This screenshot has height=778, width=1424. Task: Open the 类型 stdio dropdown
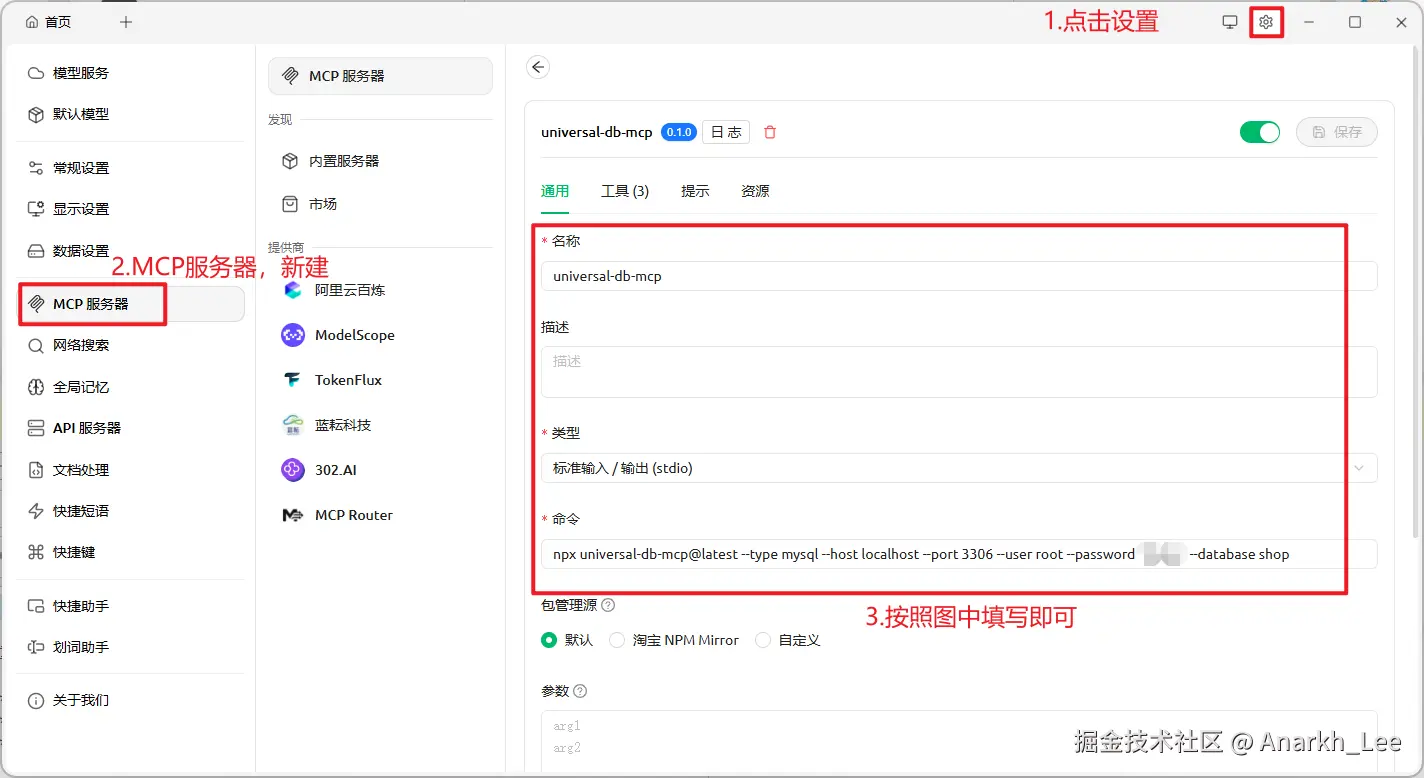(959, 468)
